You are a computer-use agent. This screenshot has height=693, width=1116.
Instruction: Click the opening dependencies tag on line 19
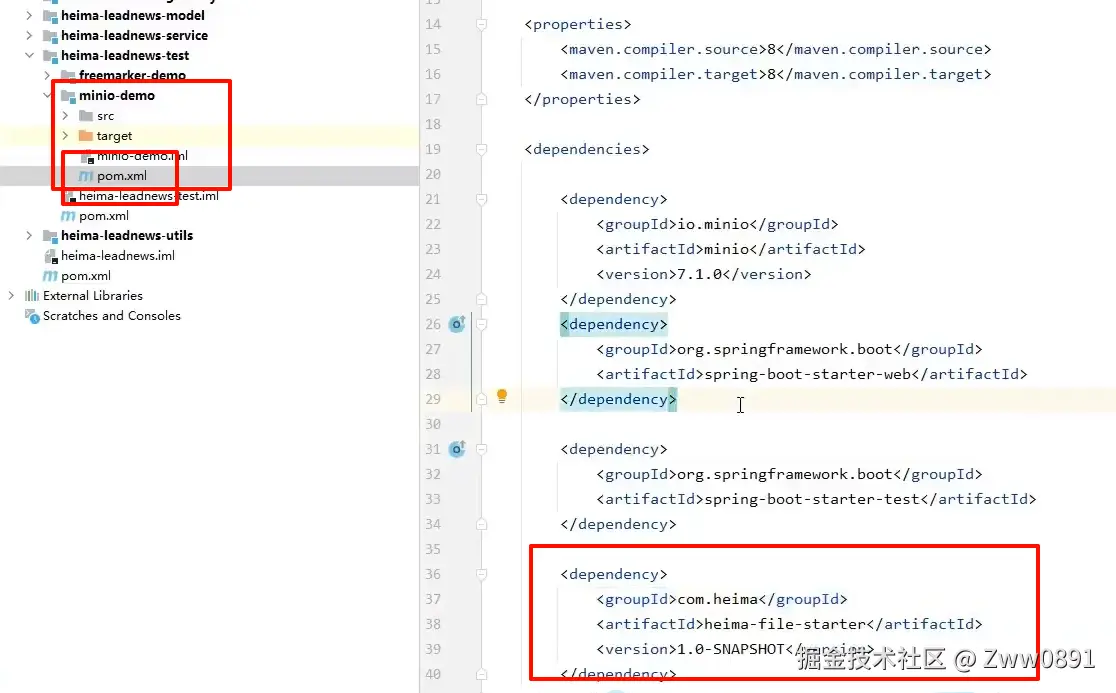coord(587,149)
